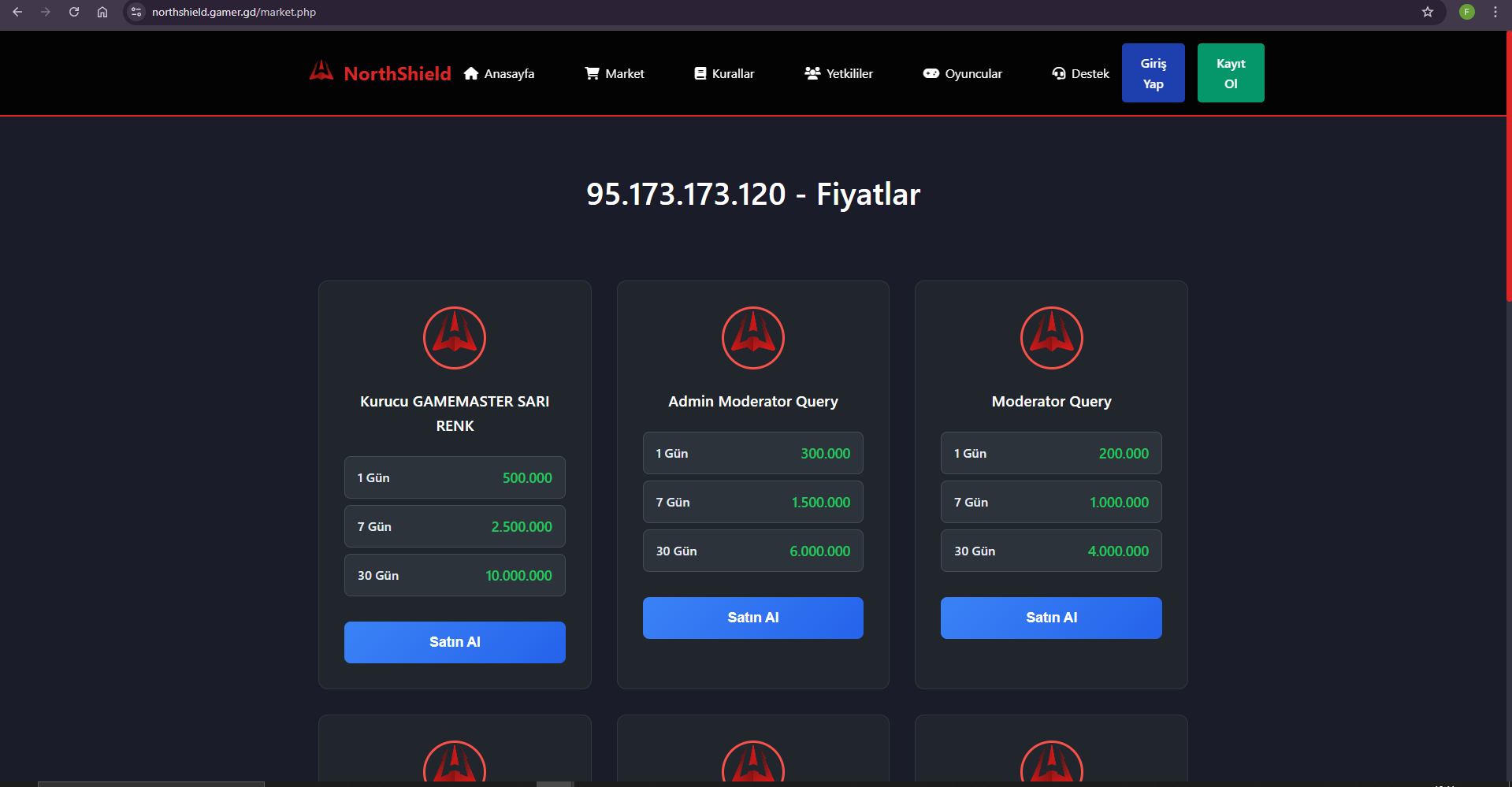This screenshot has width=1512, height=787.
Task: Click the red page scrollbar thumb
Action: coord(1509,166)
